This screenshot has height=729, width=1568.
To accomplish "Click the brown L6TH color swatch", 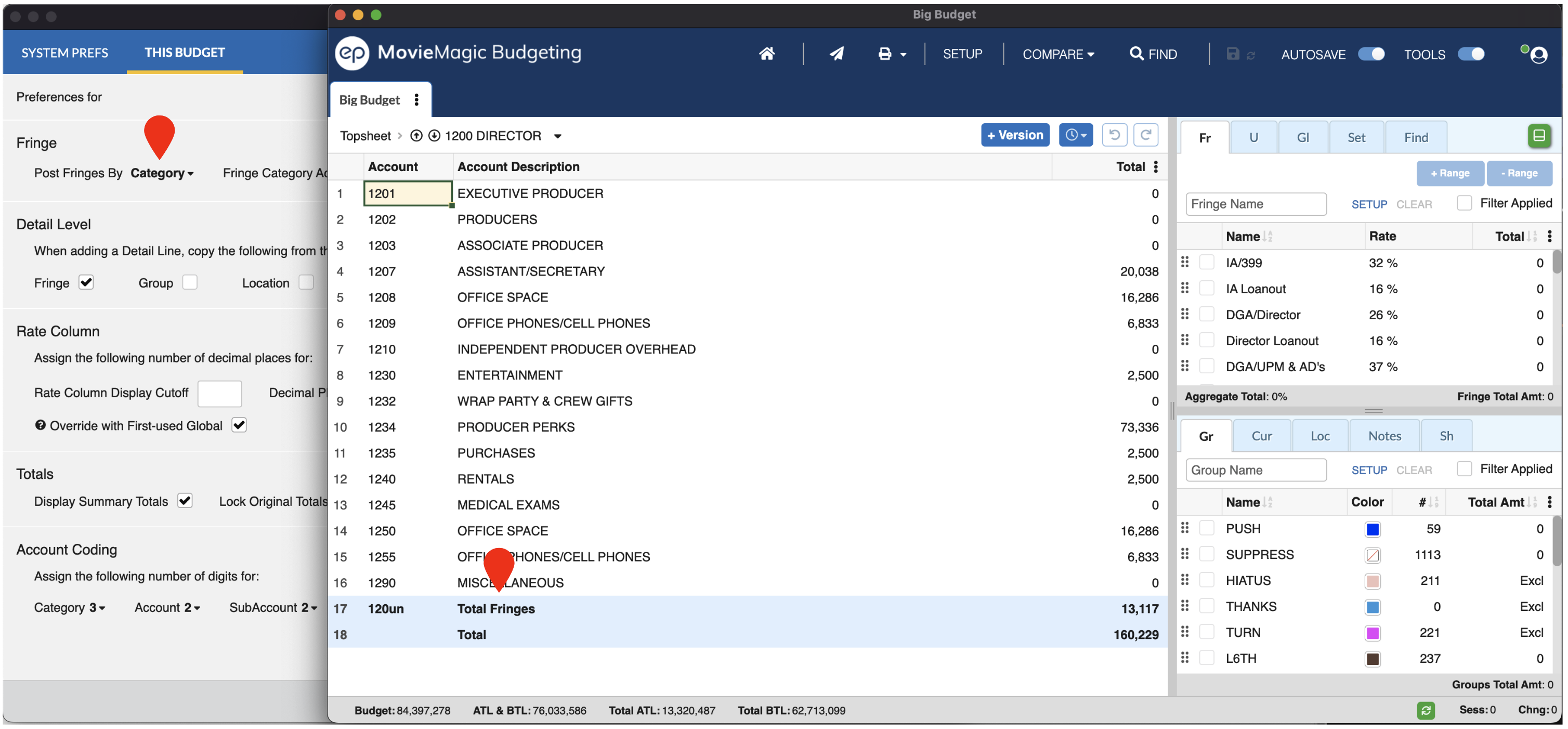I will coord(1372,659).
